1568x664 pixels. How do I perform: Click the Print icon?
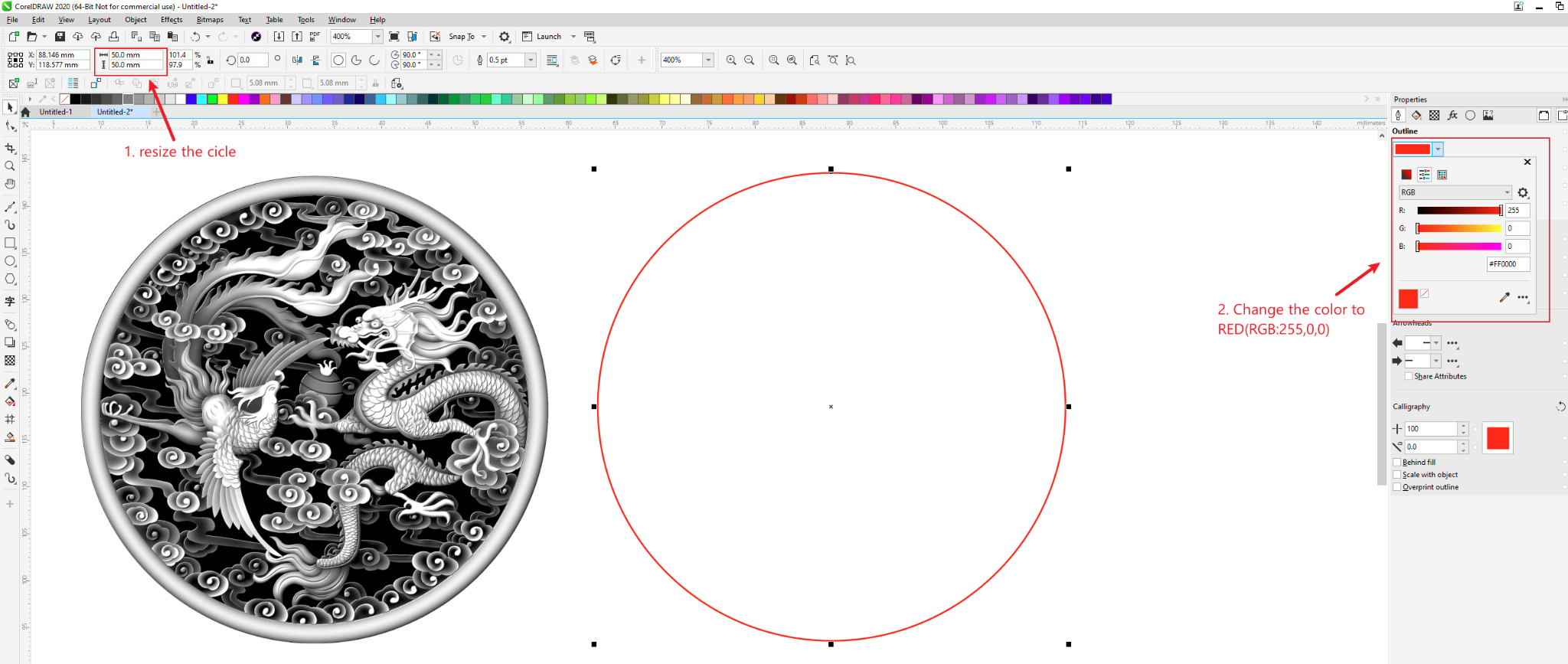(114, 37)
